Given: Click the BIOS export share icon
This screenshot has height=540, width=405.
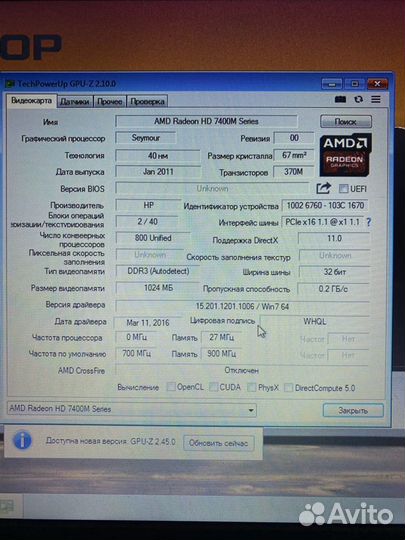Looking at the screenshot, I should (323, 188).
